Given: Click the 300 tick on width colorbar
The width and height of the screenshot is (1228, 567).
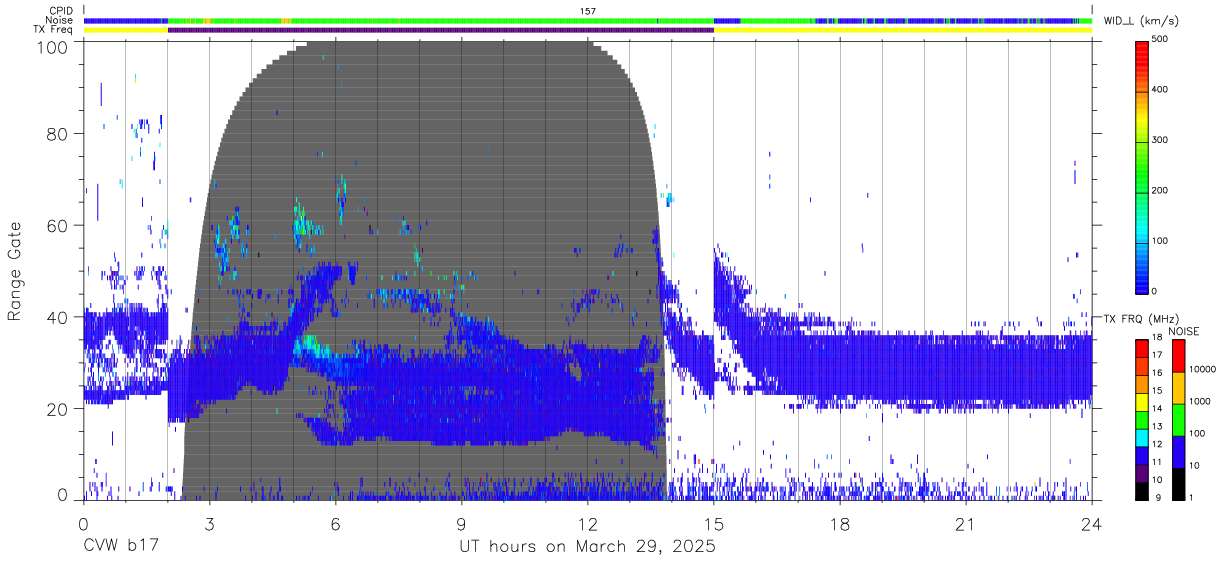Looking at the screenshot, I should (1161, 140).
